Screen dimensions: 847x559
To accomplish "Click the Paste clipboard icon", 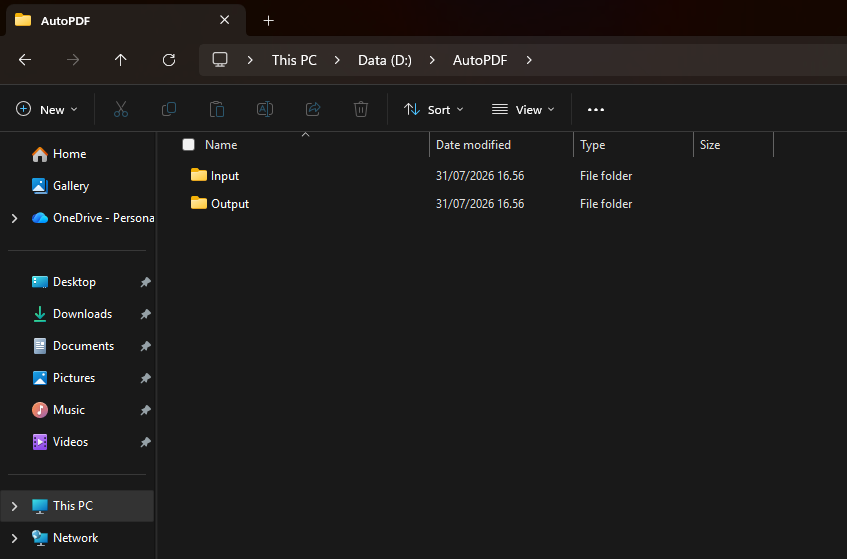I will point(217,110).
